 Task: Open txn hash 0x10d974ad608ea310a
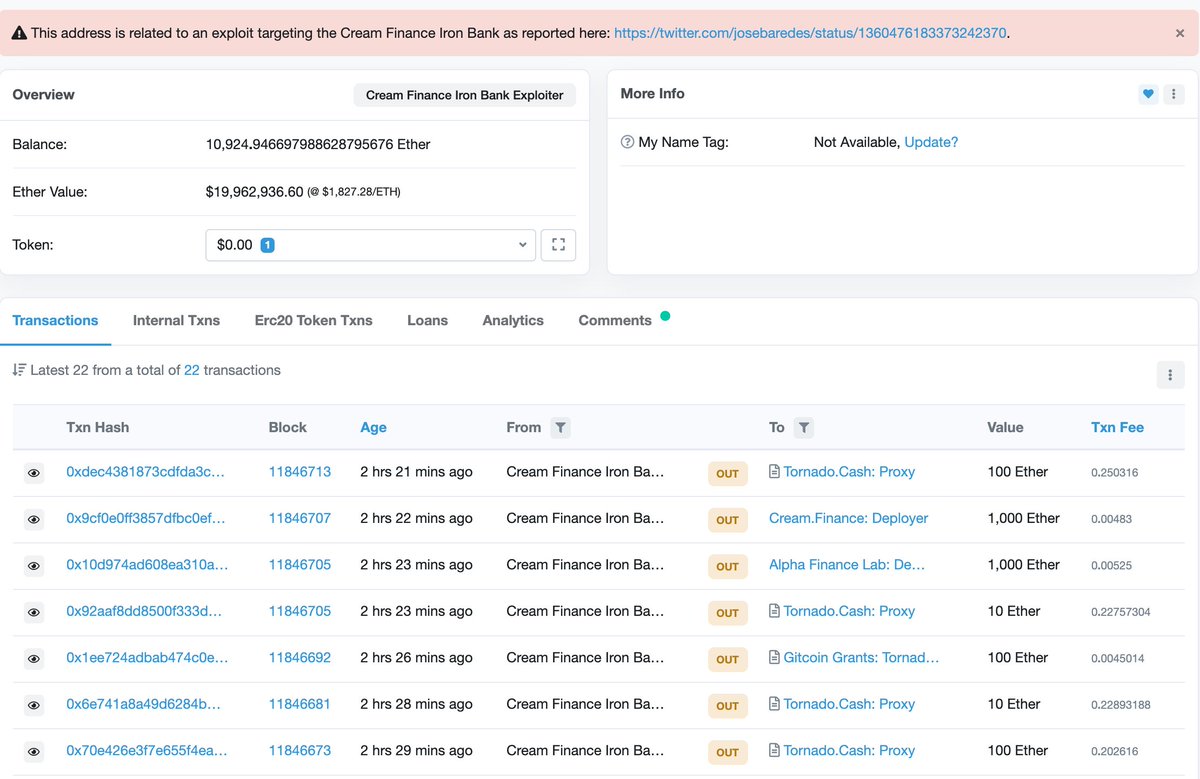[x=147, y=564]
